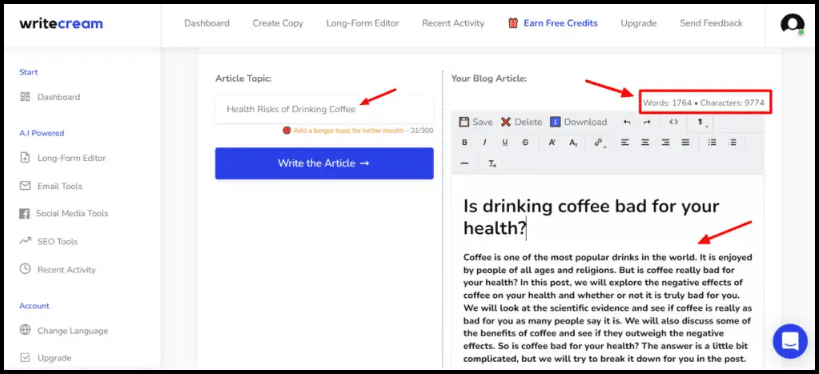Open Recent Activity in the sidebar
The height and width of the screenshot is (374, 819).
[x=58, y=270]
